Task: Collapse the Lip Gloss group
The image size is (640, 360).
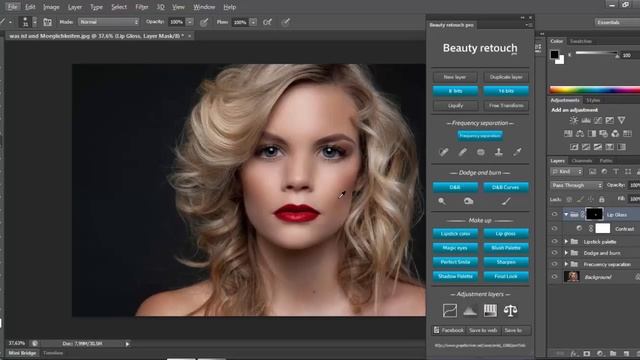Action: click(566, 214)
